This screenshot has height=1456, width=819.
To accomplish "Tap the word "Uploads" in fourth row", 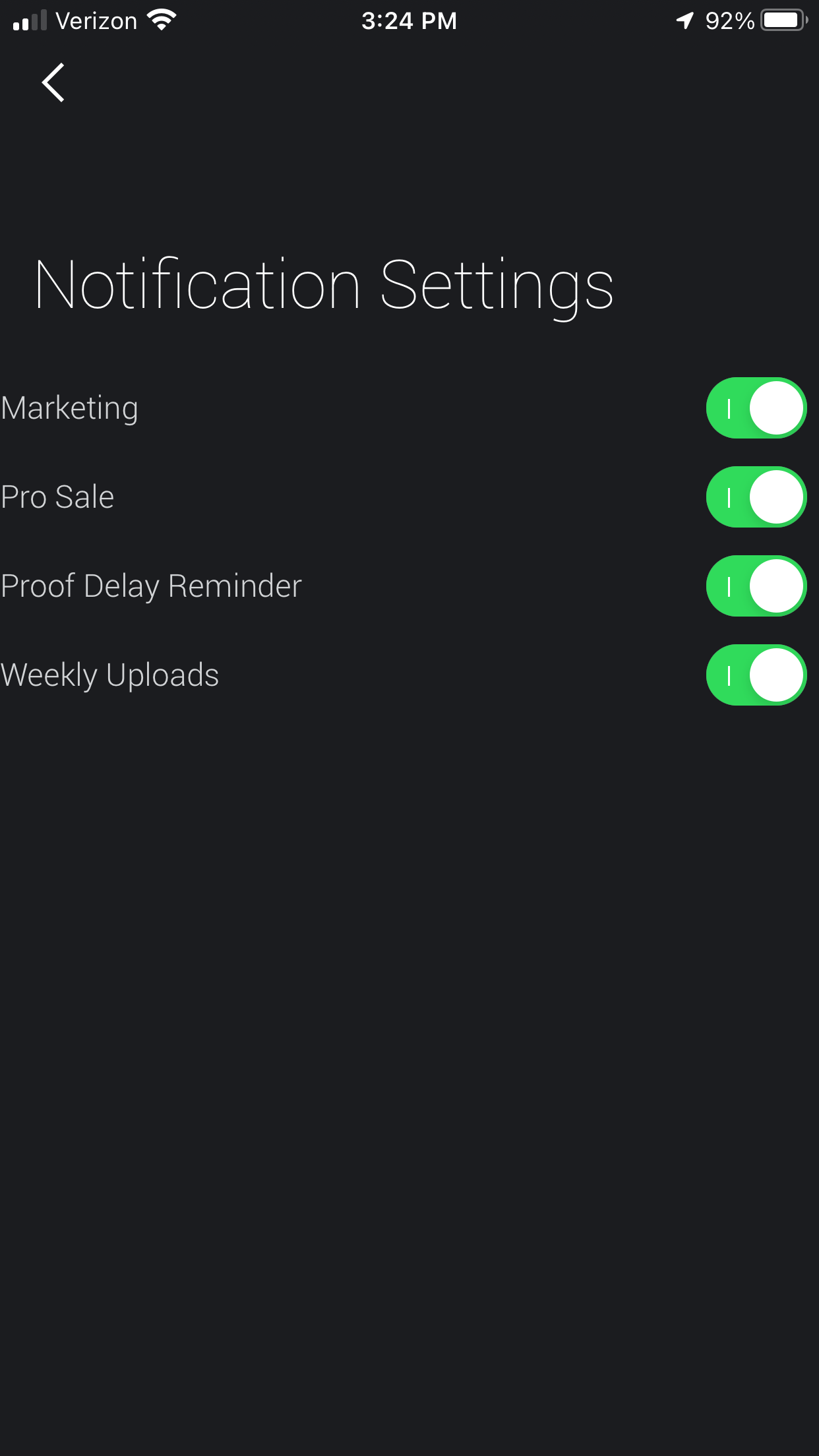I will point(162,675).
